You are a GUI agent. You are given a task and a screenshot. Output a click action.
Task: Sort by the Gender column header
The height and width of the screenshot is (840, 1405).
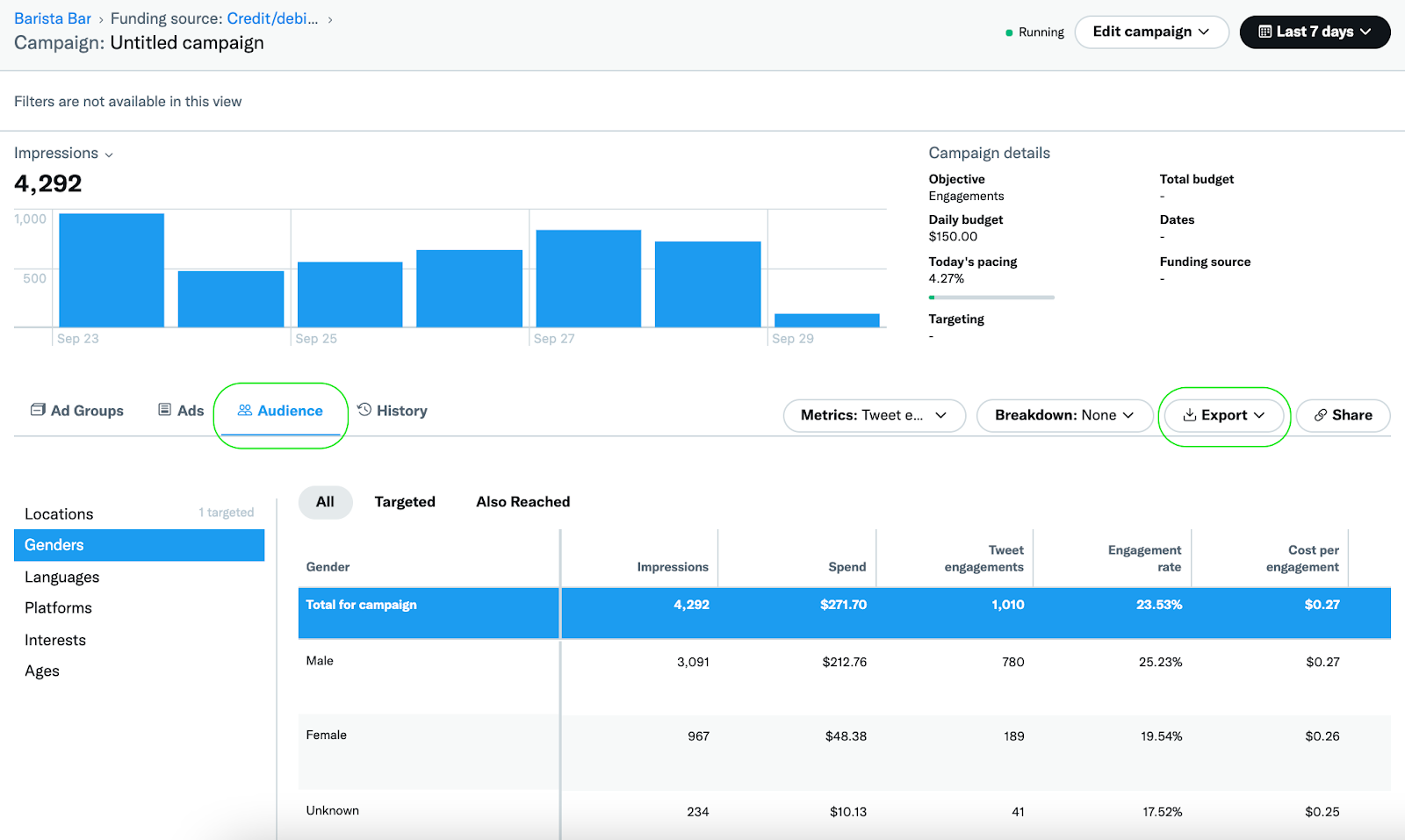[328, 567]
